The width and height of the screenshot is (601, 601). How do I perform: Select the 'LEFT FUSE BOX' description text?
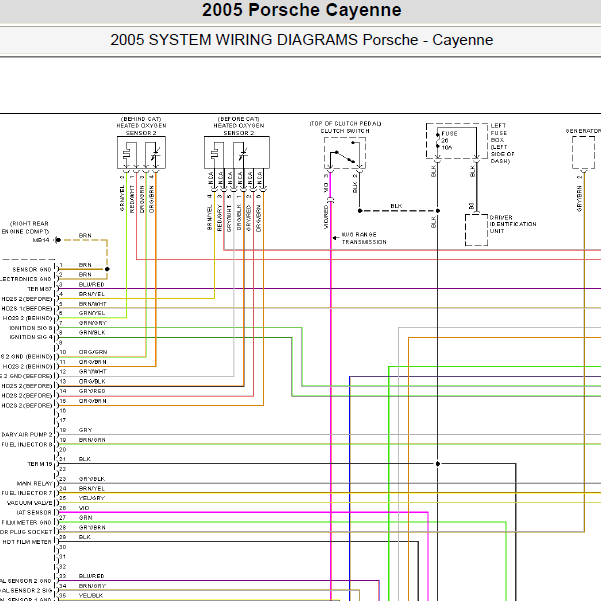click(x=502, y=143)
